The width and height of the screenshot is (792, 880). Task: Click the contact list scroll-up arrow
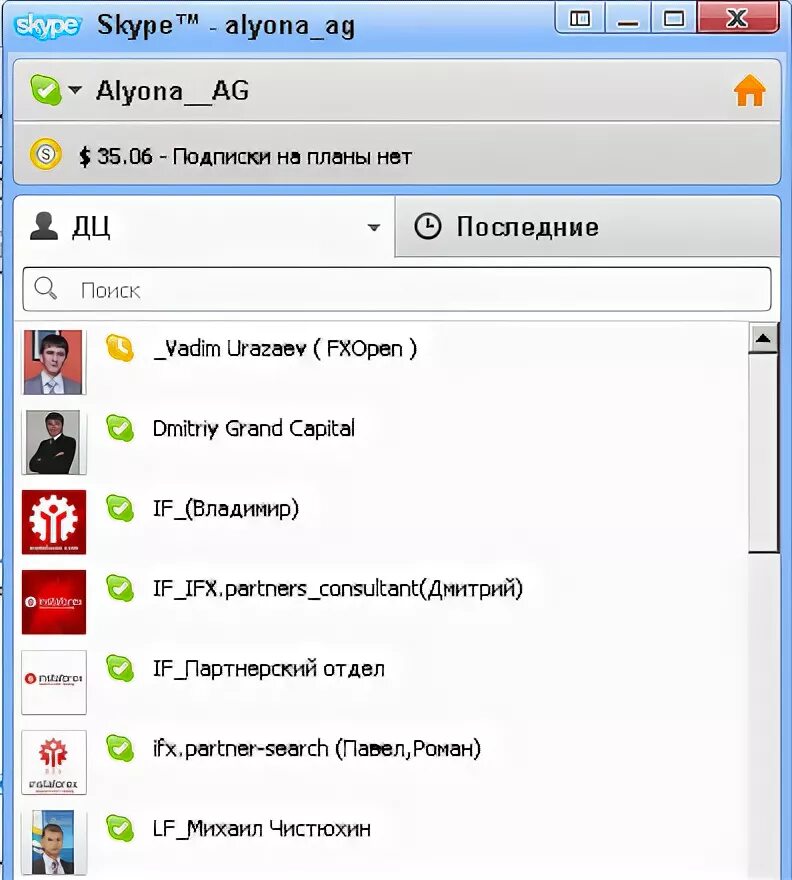[763, 338]
